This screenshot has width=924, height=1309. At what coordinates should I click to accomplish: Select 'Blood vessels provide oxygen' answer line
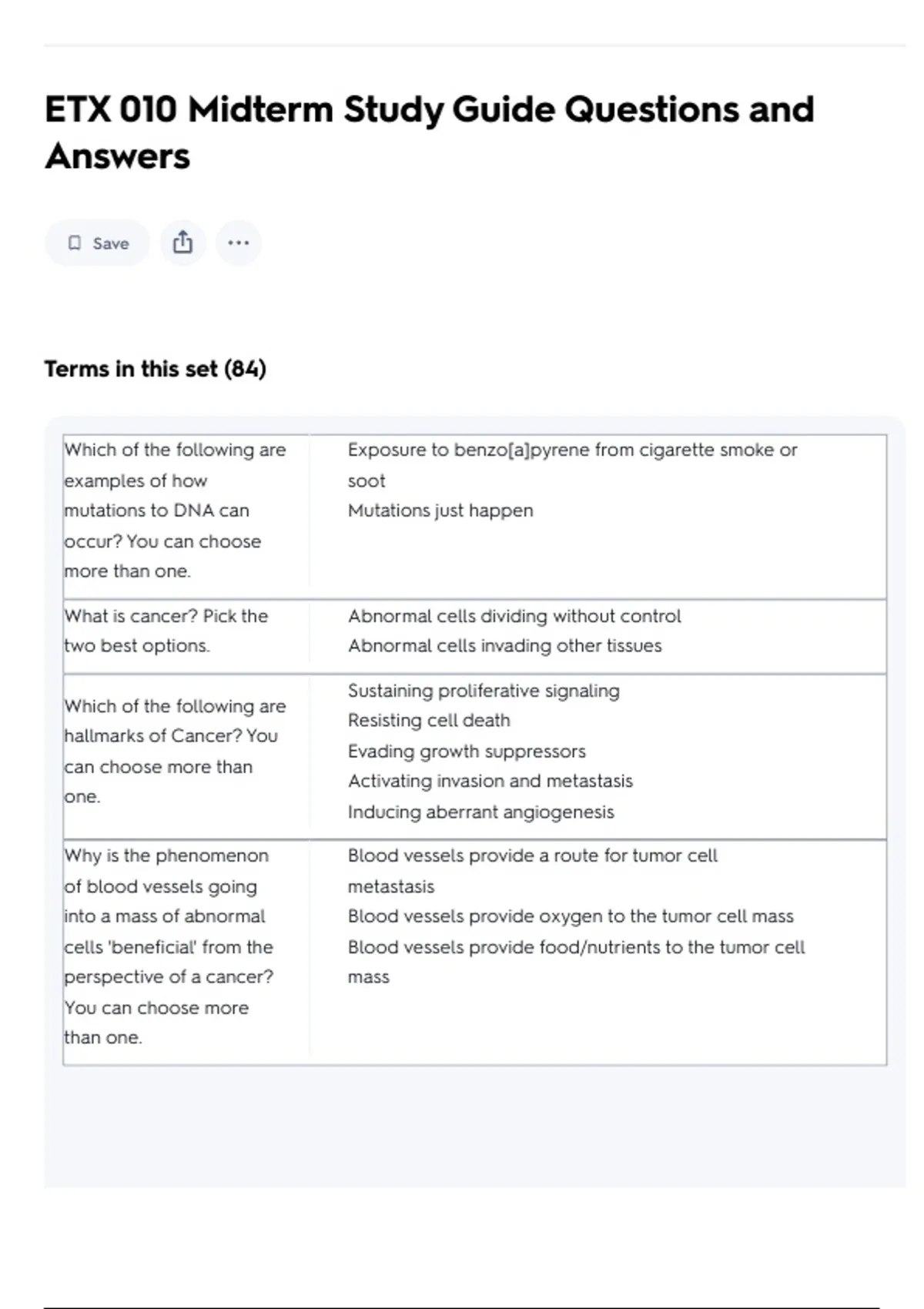[x=571, y=916]
